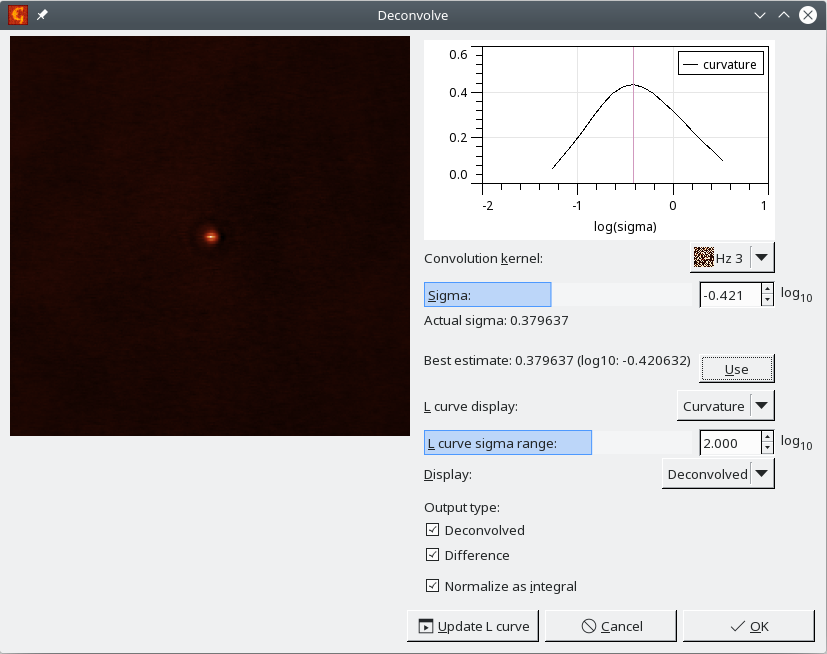Click the Hz 3 kernel thumbnail icon
This screenshot has width=827, height=654.
[704, 257]
